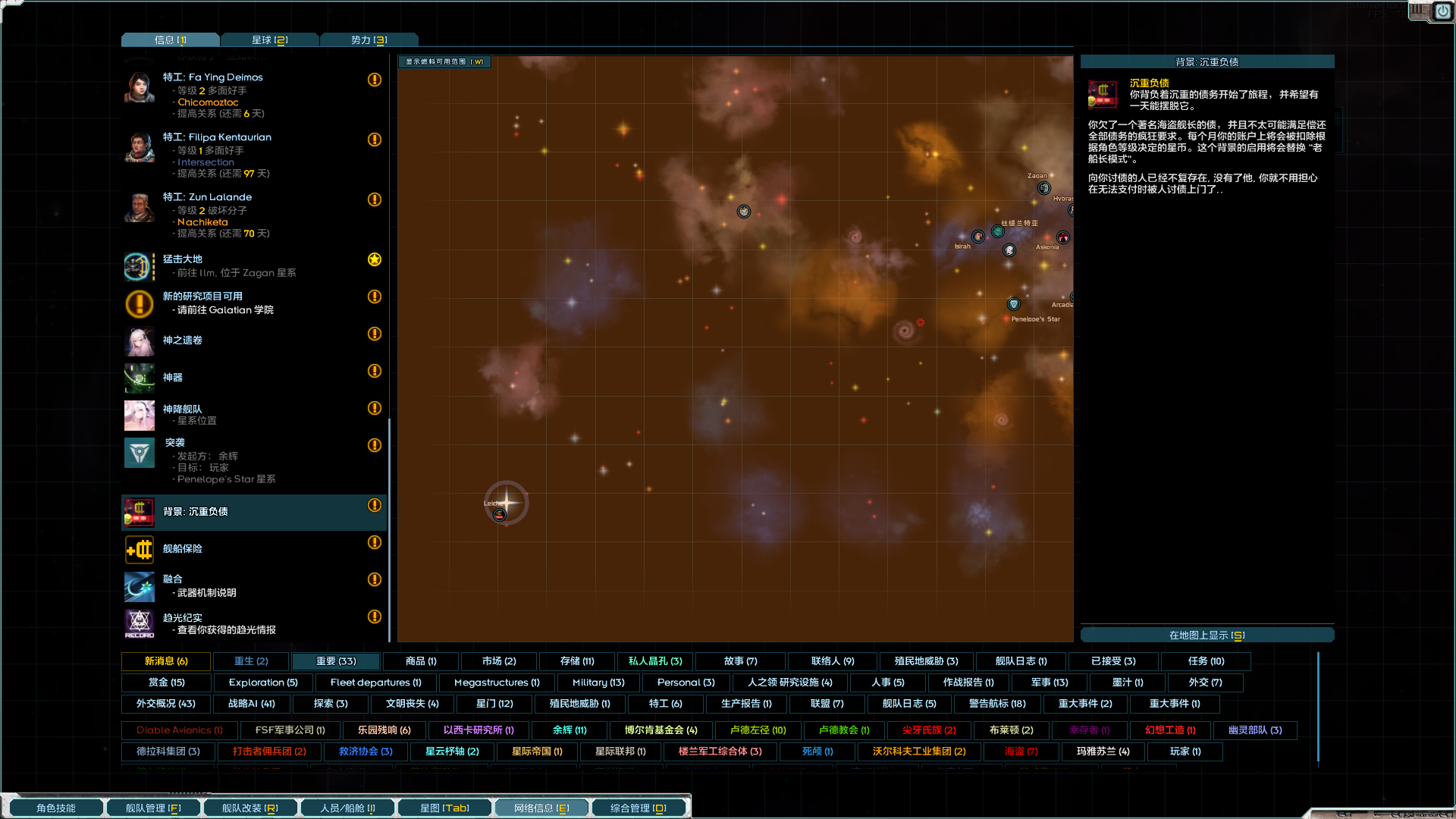
Task: Switch to the 势力 [3] tab
Action: click(x=369, y=39)
